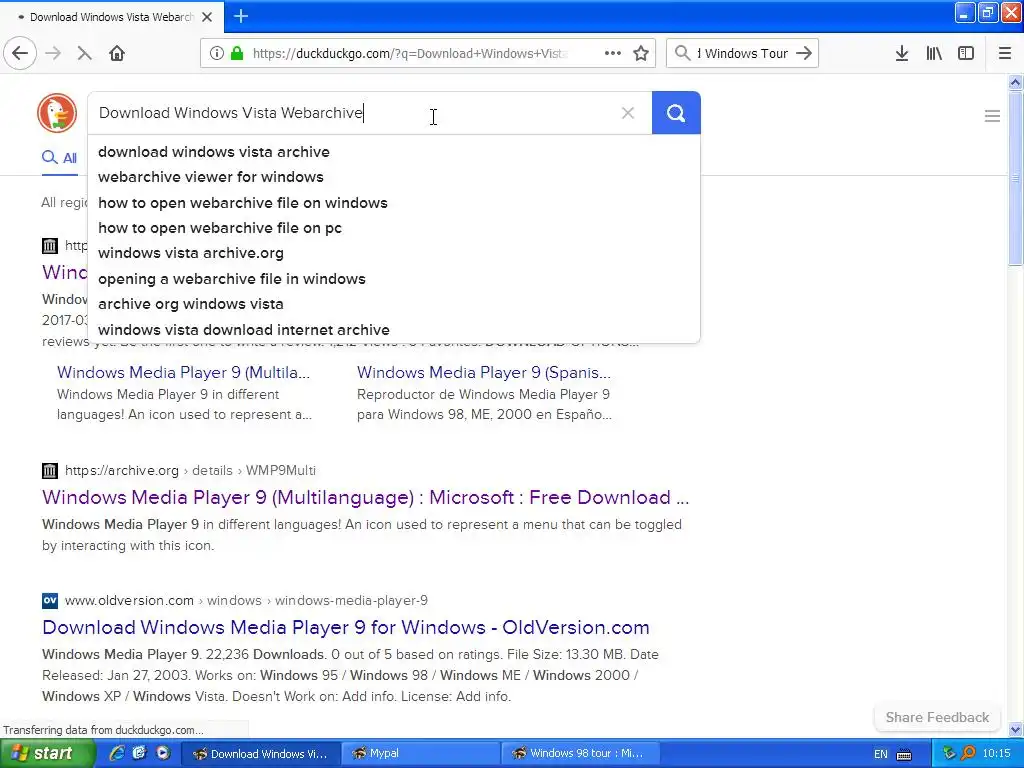Click the www.oldversion.com result URL
This screenshot has height=768, width=1024.
[246, 600]
